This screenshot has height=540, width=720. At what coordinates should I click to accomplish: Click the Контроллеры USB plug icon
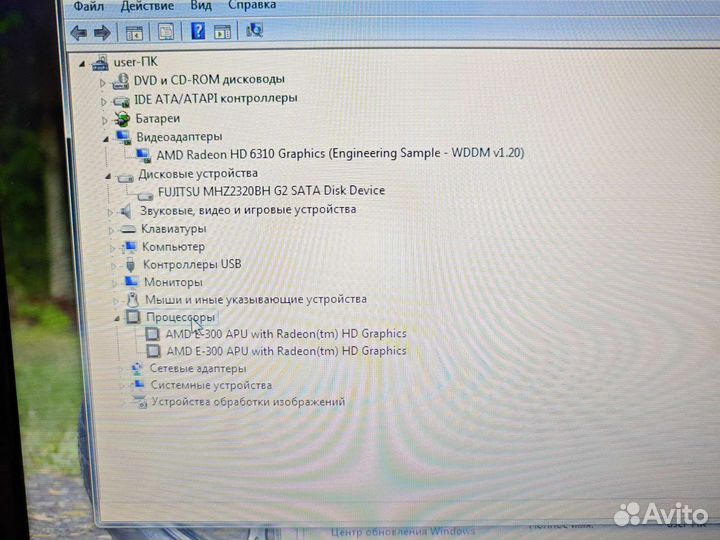point(130,265)
